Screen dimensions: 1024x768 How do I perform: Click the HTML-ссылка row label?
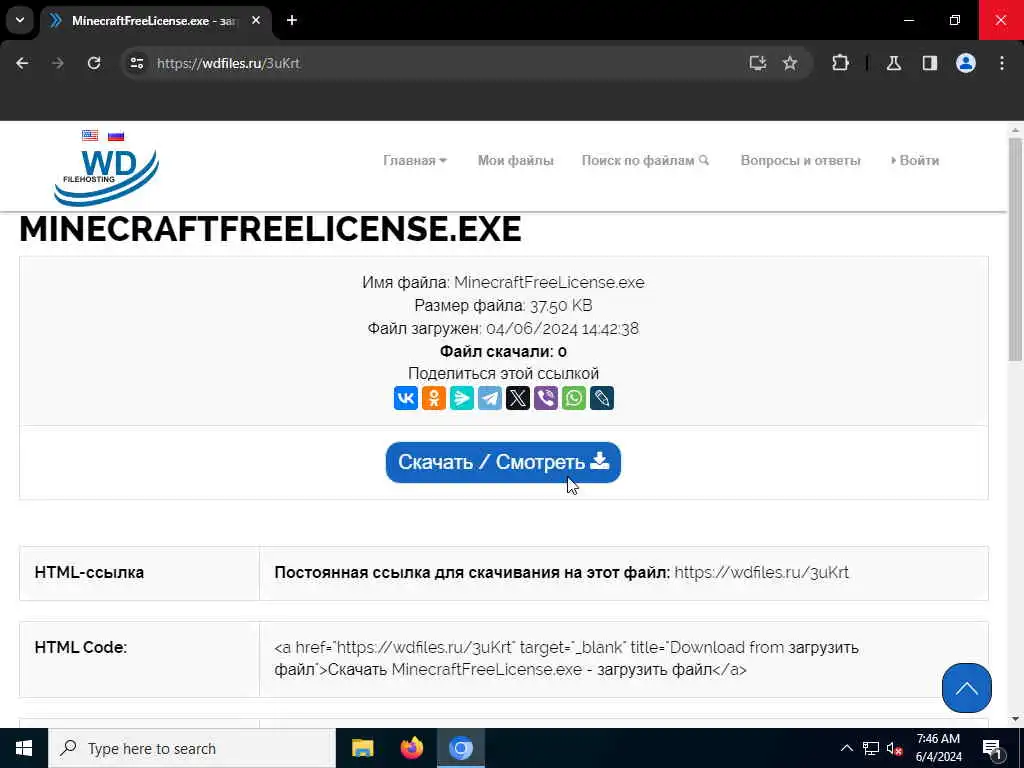(89, 572)
